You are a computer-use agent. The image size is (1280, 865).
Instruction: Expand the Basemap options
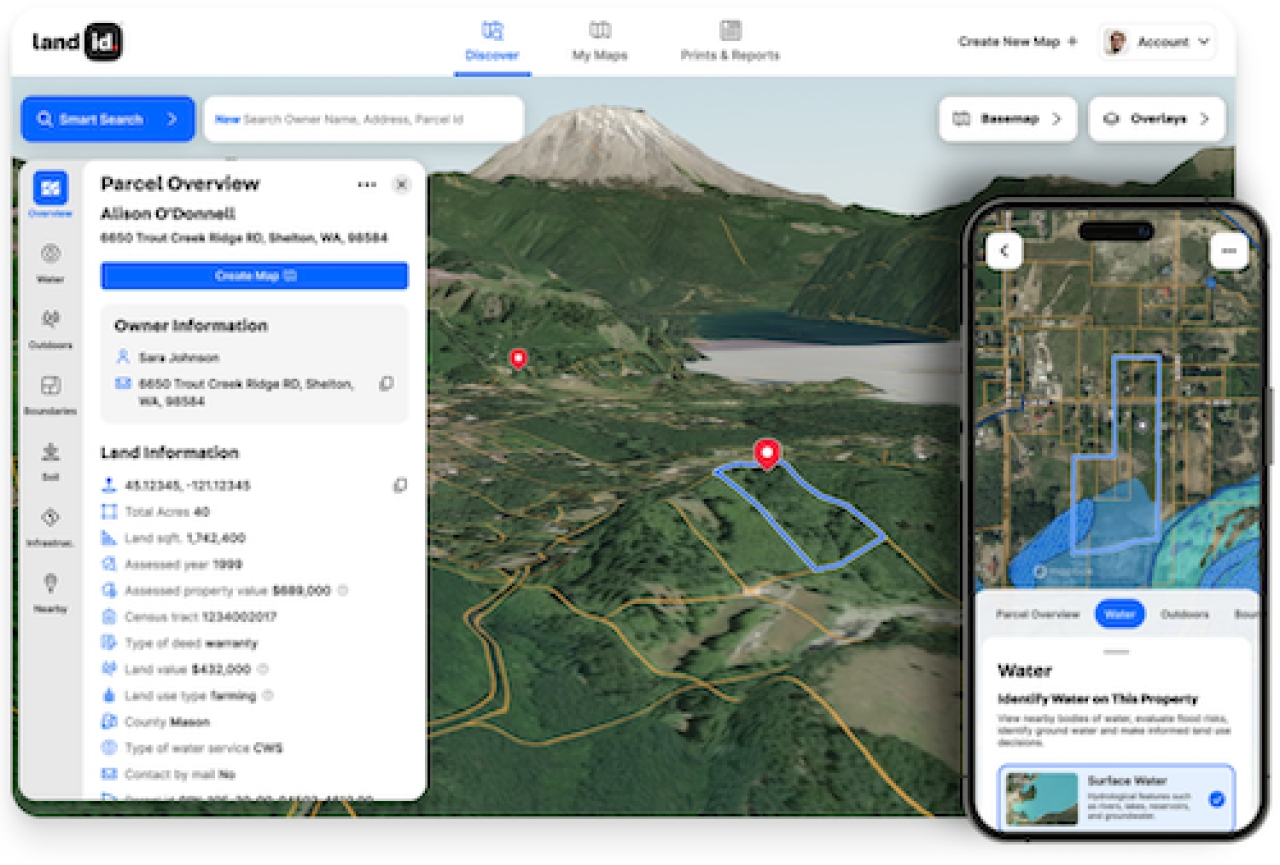point(1007,118)
